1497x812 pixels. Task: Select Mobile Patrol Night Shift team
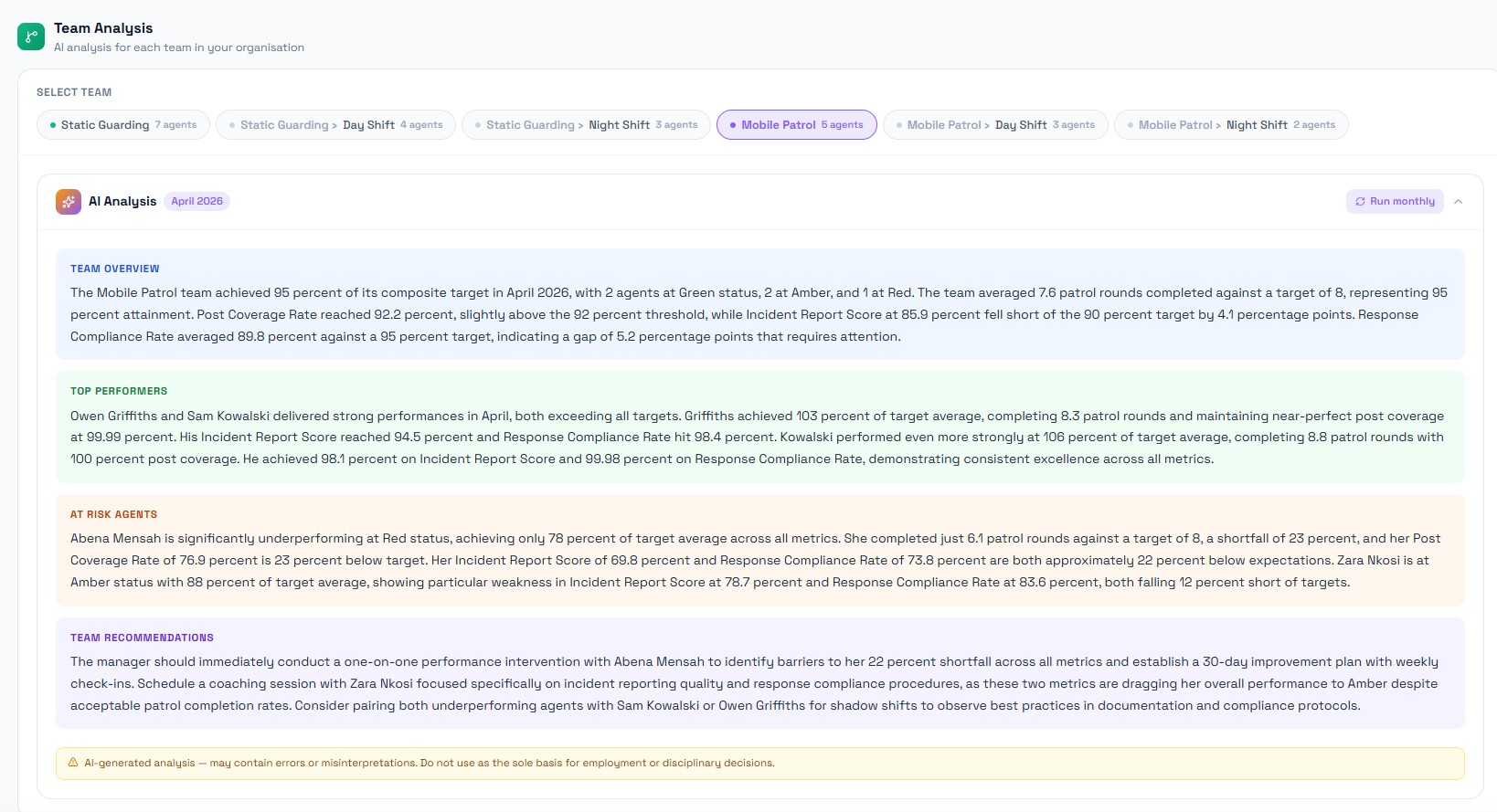click(1231, 125)
